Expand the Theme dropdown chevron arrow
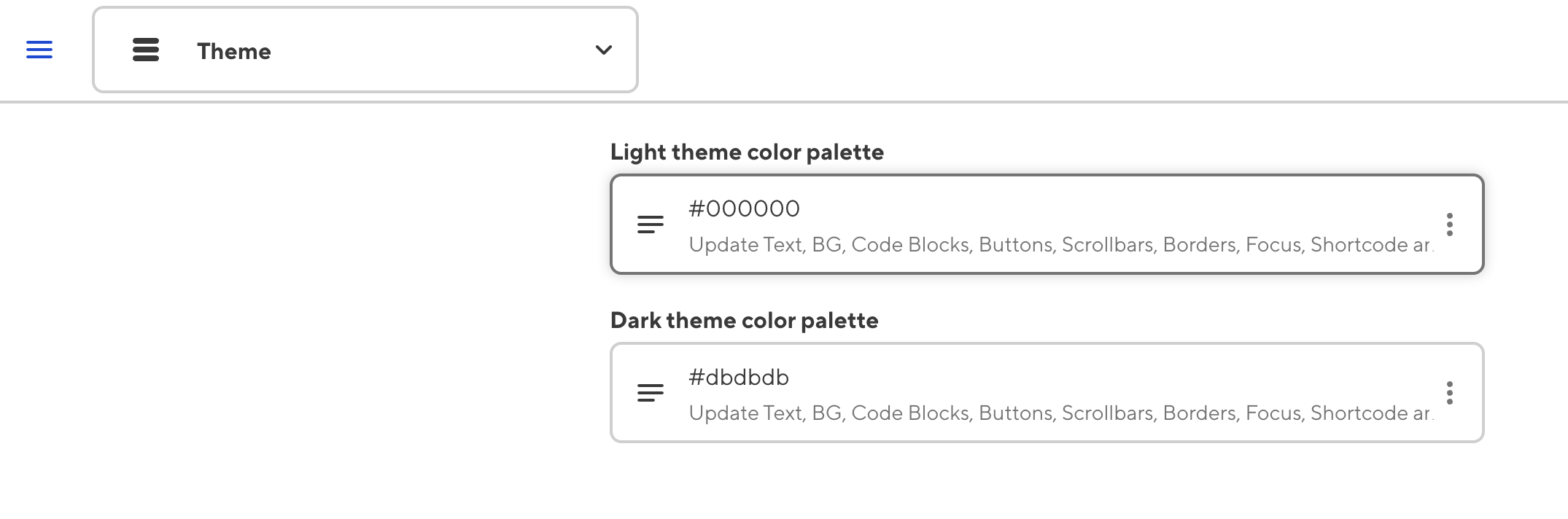1568x519 pixels. 603,50
